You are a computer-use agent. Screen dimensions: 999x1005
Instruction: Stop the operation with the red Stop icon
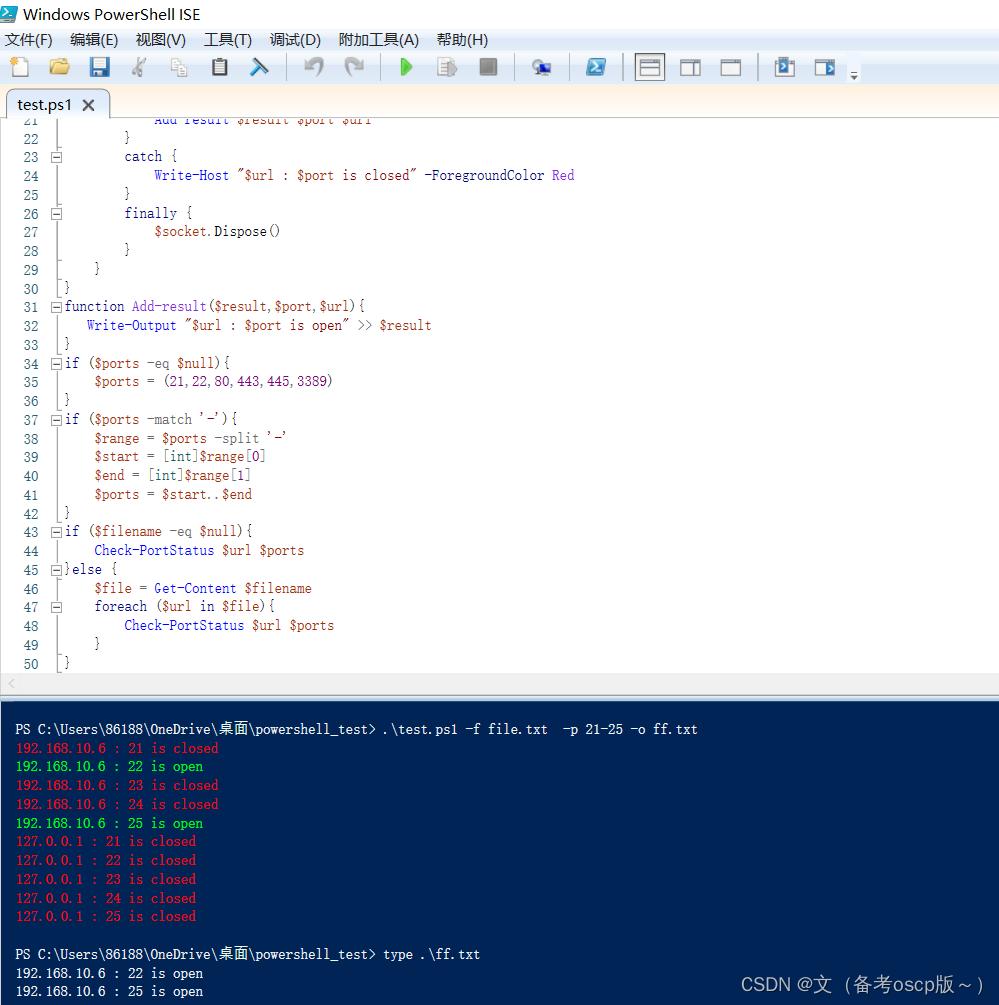click(x=488, y=67)
